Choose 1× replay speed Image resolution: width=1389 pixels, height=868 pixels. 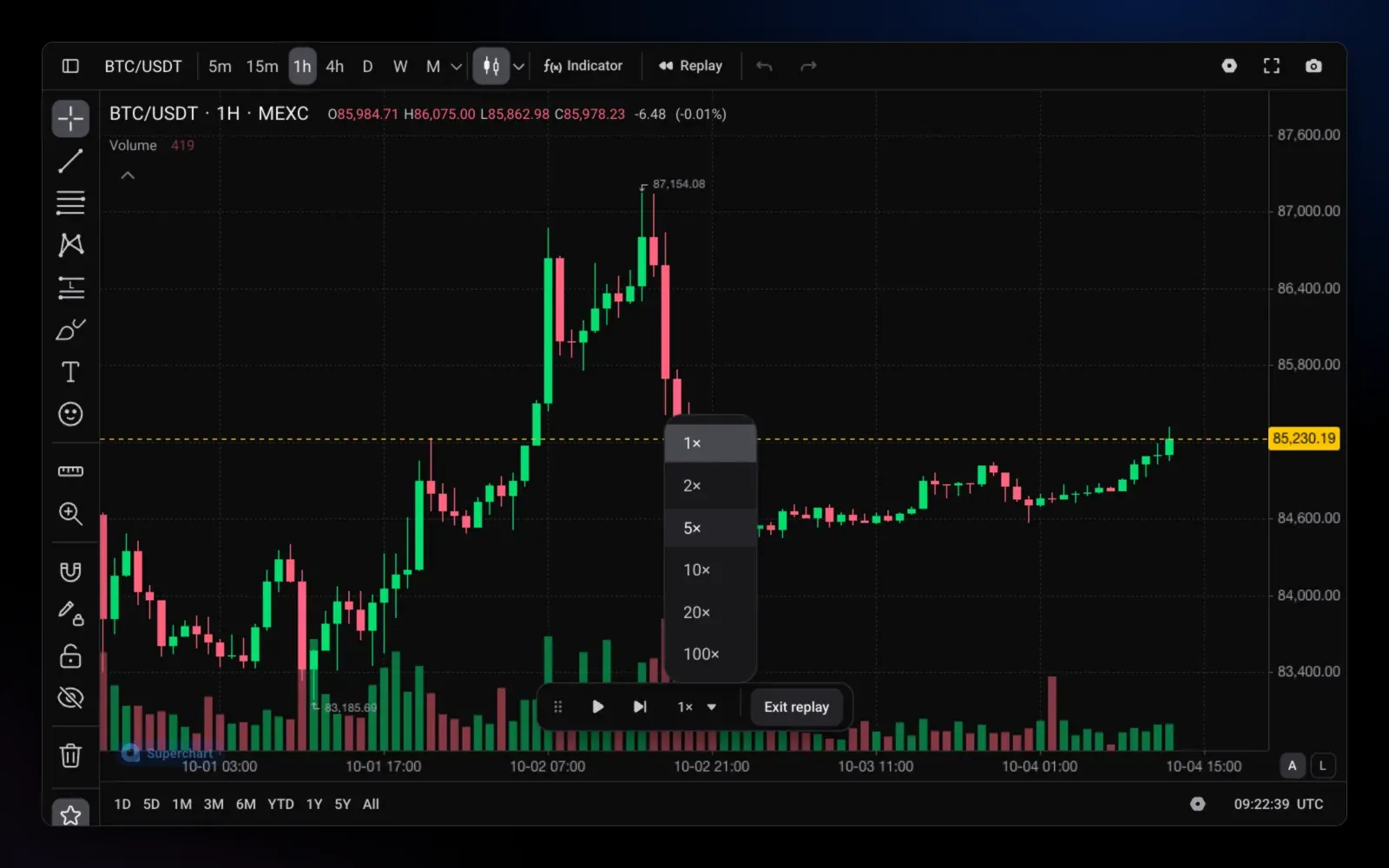point(710,443)
